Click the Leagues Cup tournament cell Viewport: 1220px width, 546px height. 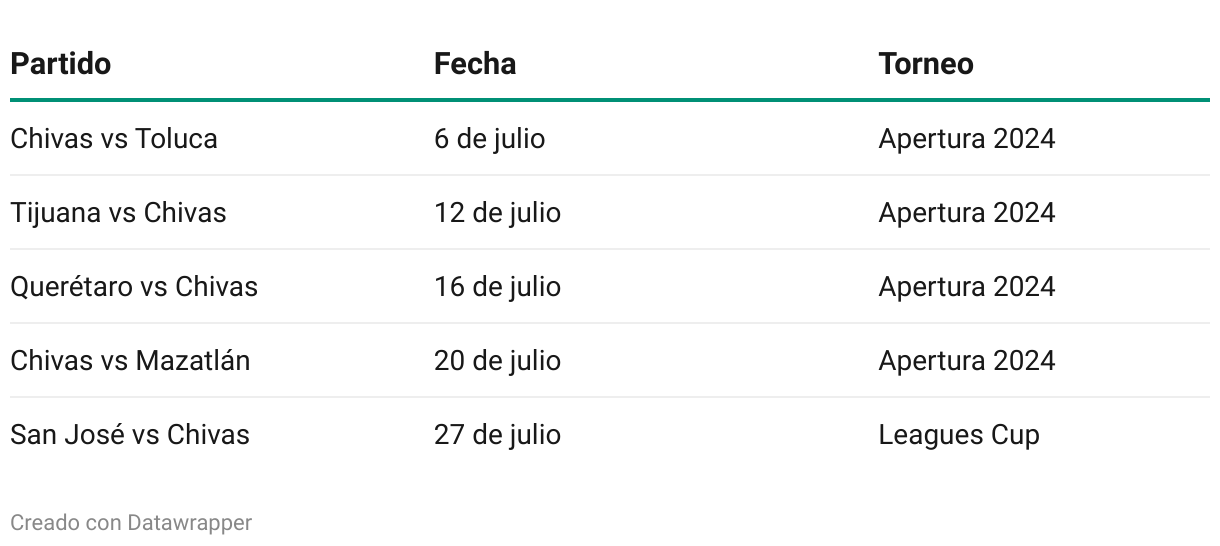(x=959, y=435)
